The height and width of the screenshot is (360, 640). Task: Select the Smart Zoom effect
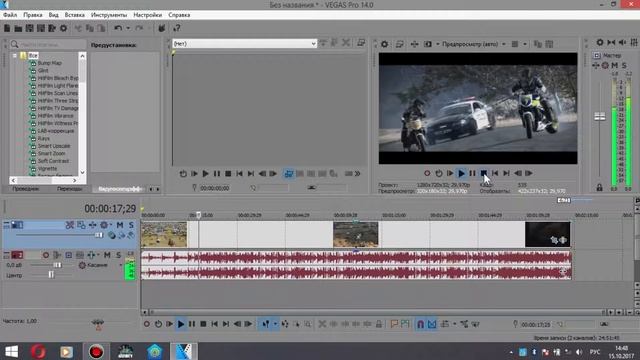(x=51, y=153)
